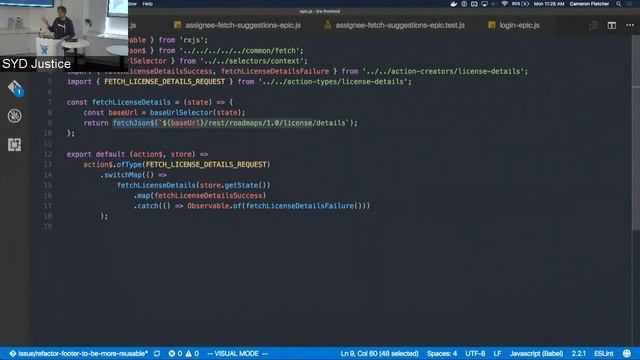
Task: Change indentation via Spaces: 4
Action: (x=442, y=353)
